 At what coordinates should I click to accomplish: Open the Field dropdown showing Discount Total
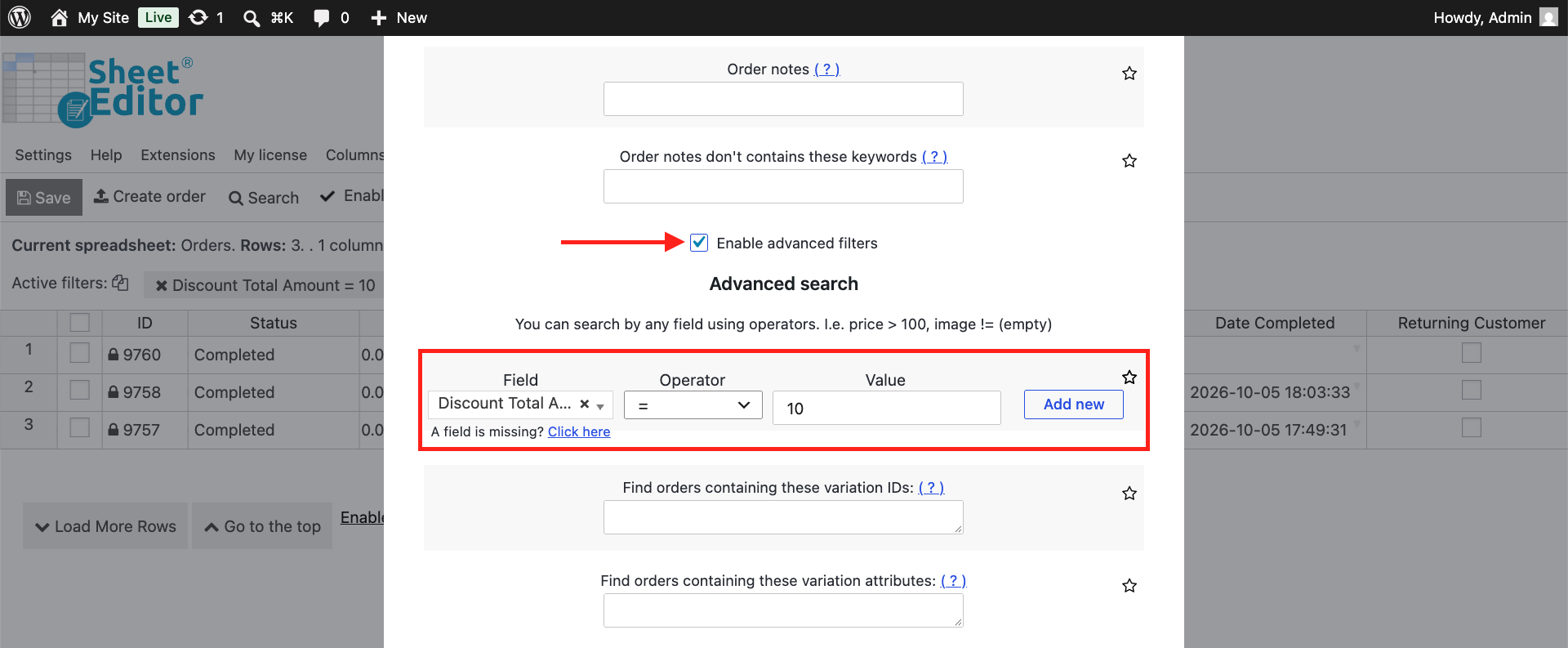(x=520, y=404)
